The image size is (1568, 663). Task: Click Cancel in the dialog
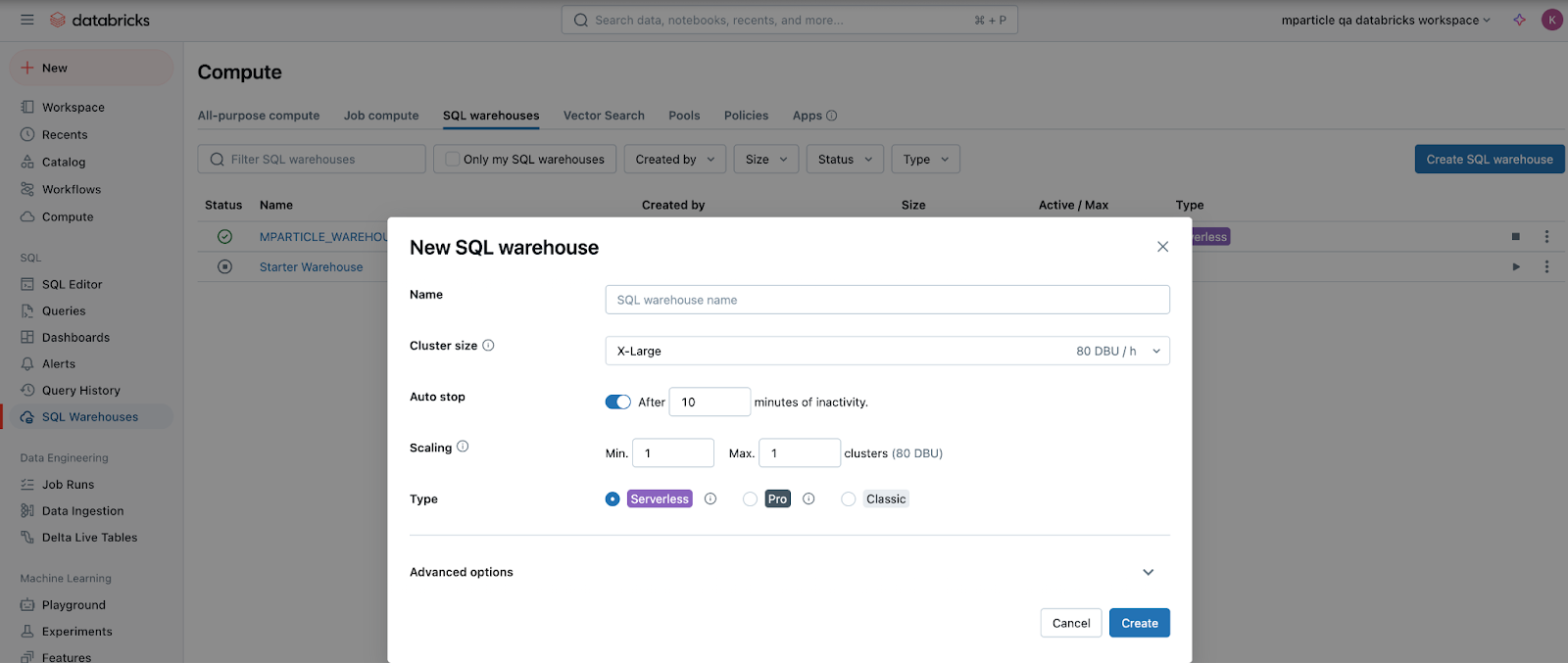(1071, 623)
